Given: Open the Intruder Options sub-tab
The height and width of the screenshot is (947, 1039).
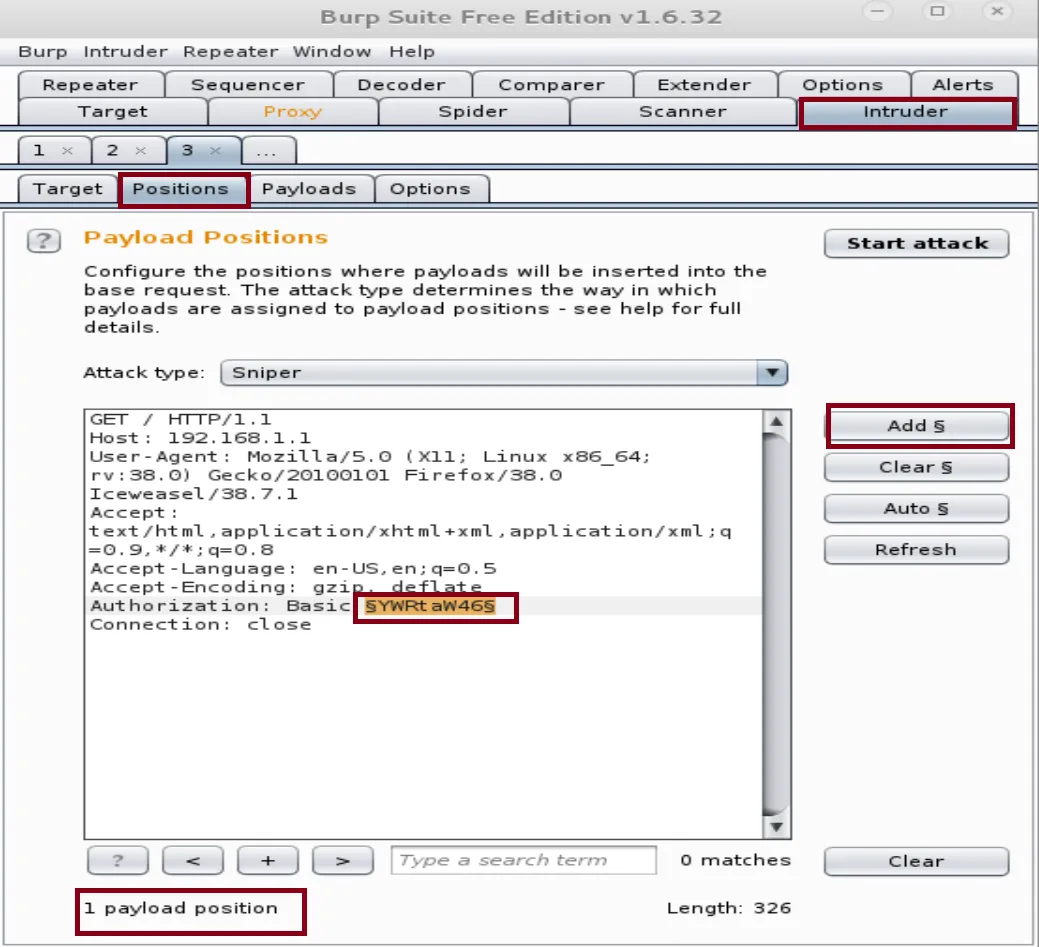Looking at the screenshot, I should click(430, 189).
